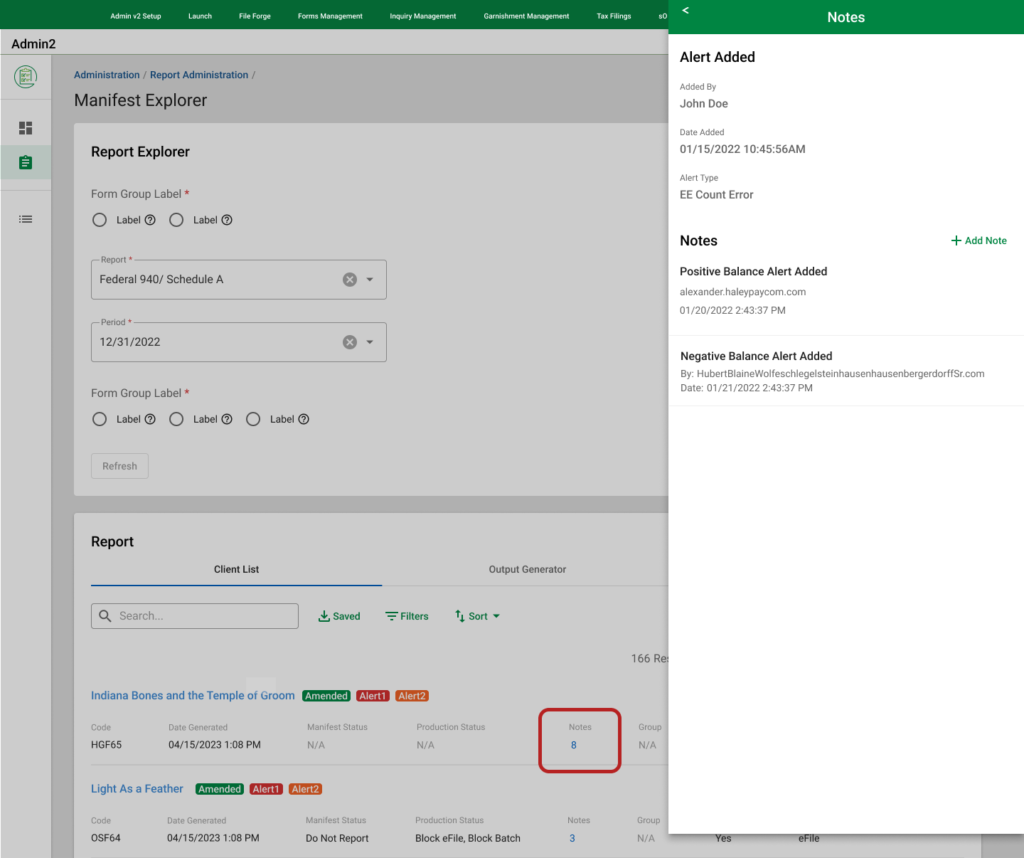This screenshot has width=1024, height=858.
Task: Click the Do Not Report manifest status
Action: pyautogui.click(x=337, y=838)
